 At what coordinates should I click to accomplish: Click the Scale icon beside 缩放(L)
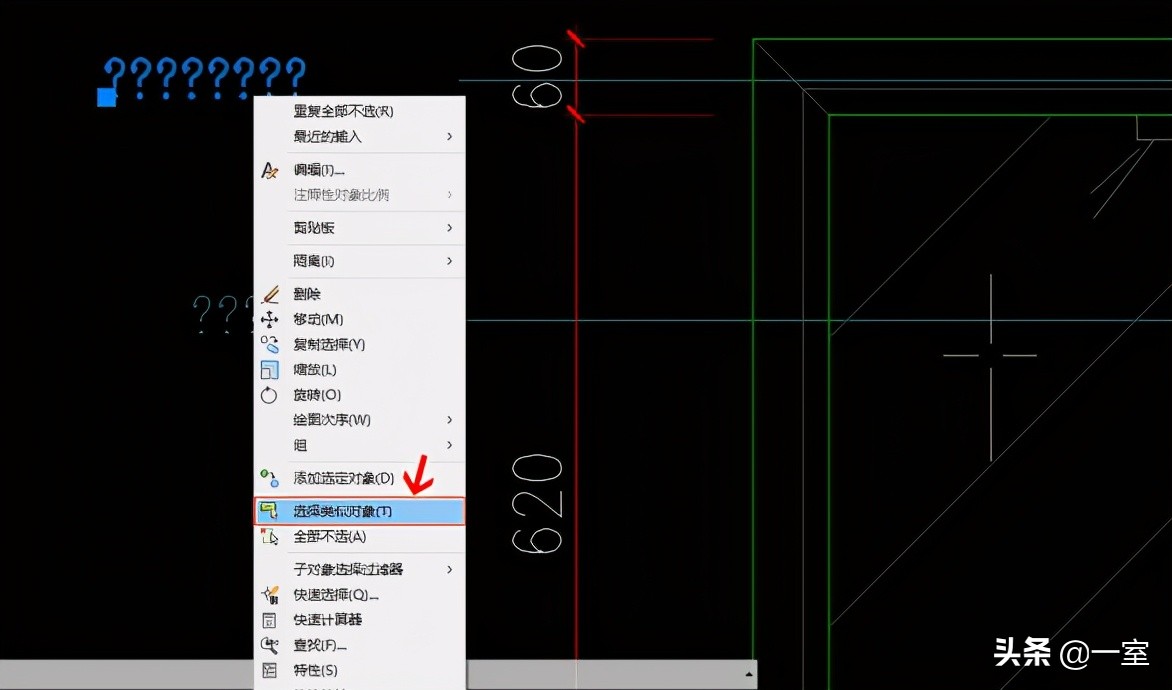[x=268, y=369]
